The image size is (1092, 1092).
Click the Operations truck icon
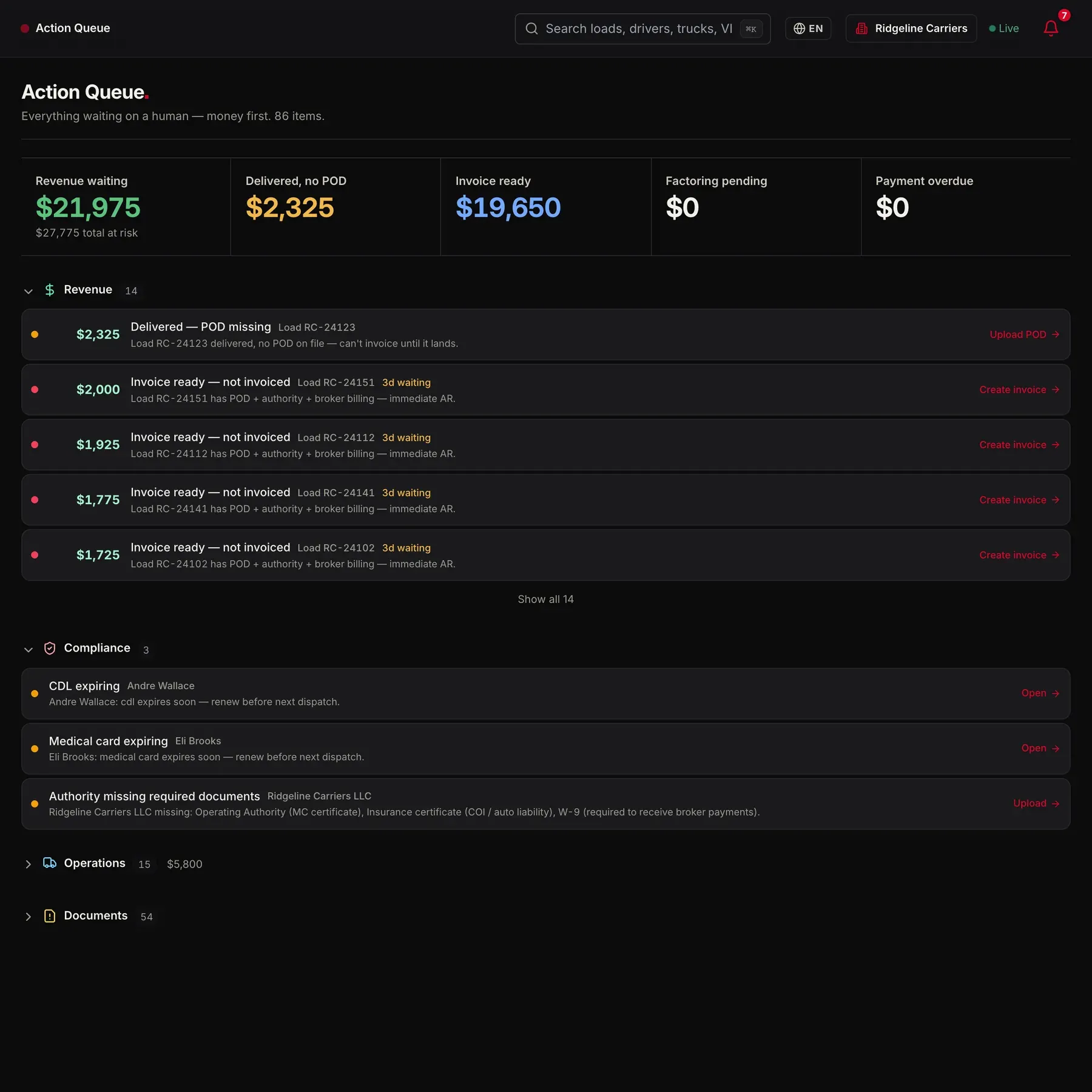pyautogui.click(x=50, y=863)
